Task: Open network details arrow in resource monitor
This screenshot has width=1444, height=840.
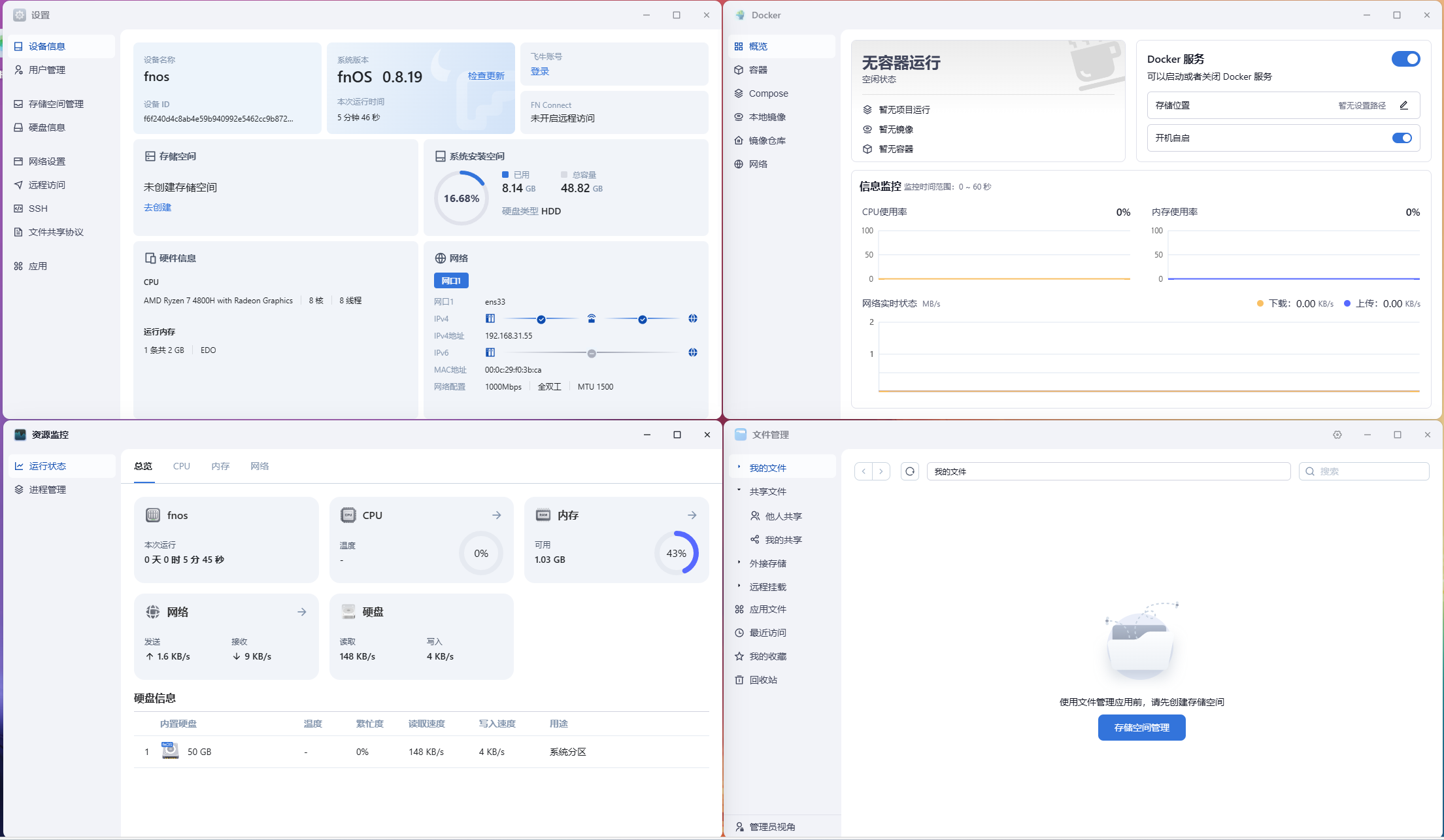Action: point(302,612)
